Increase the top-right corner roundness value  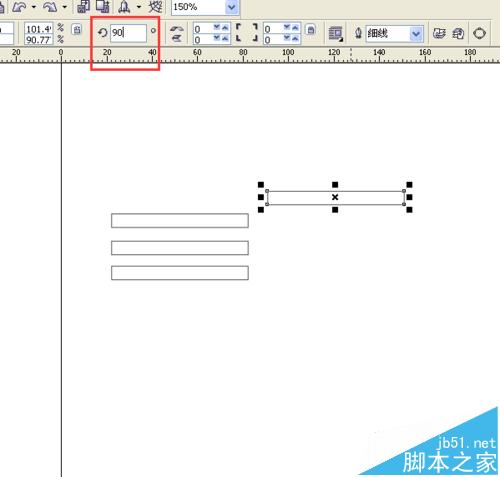[295, 27]
